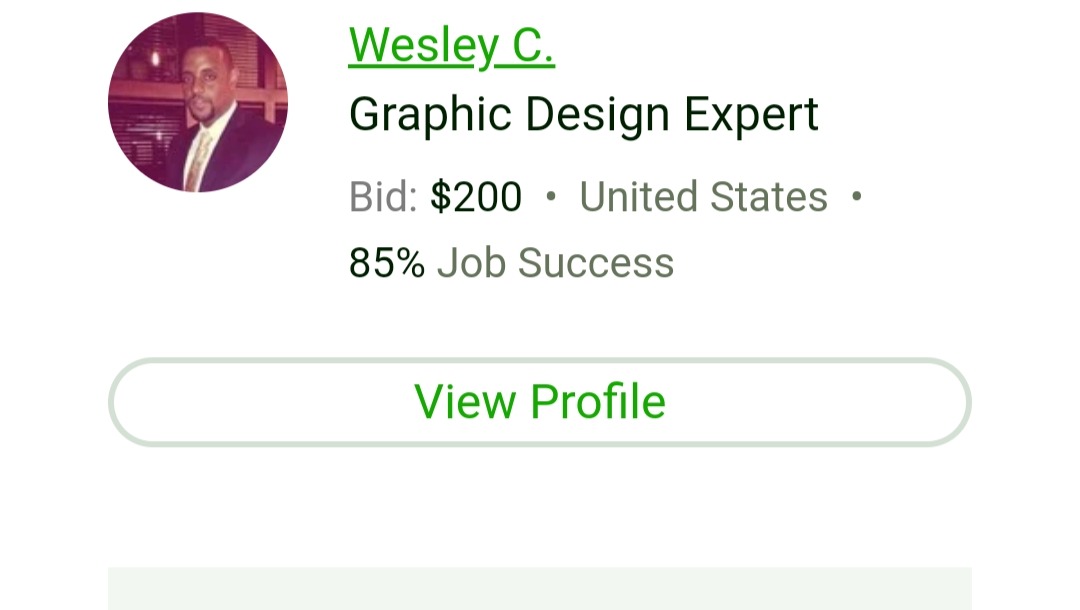Click the word "View" on the profile button
1080x610 pixels.
[x=465, y=402]
